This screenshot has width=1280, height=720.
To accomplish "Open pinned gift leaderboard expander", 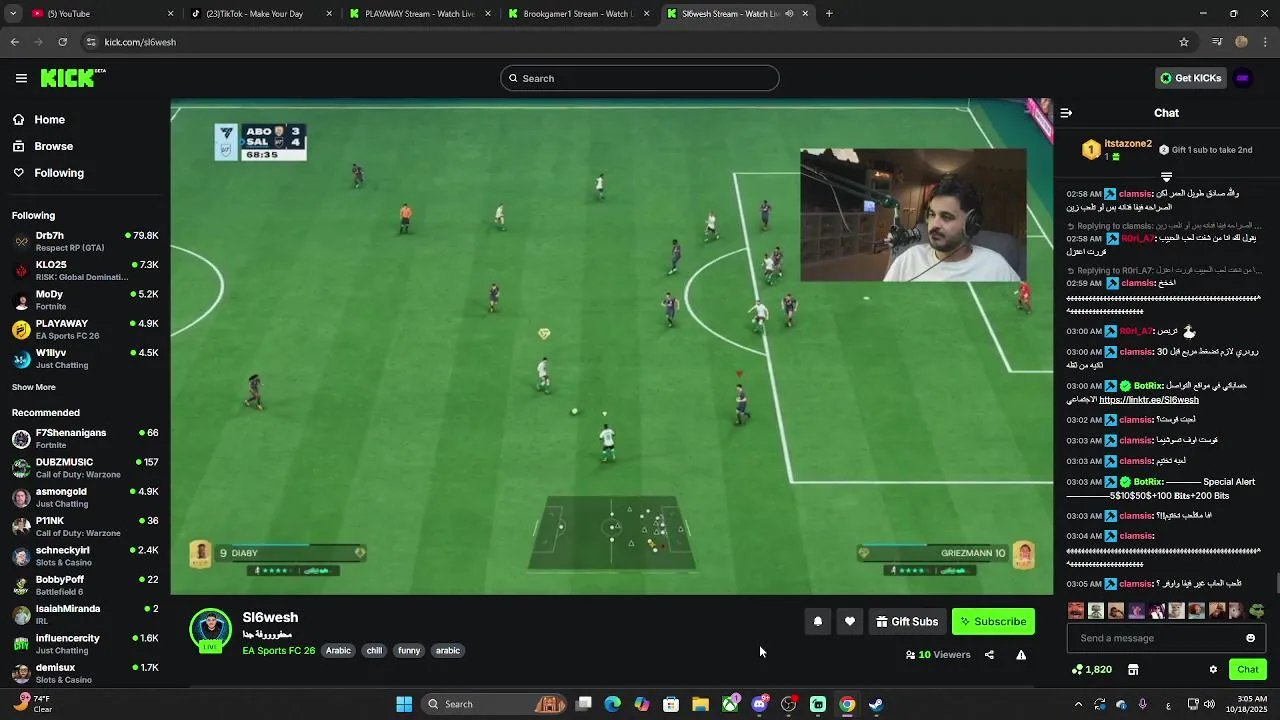I will [x=1166, y=177].
